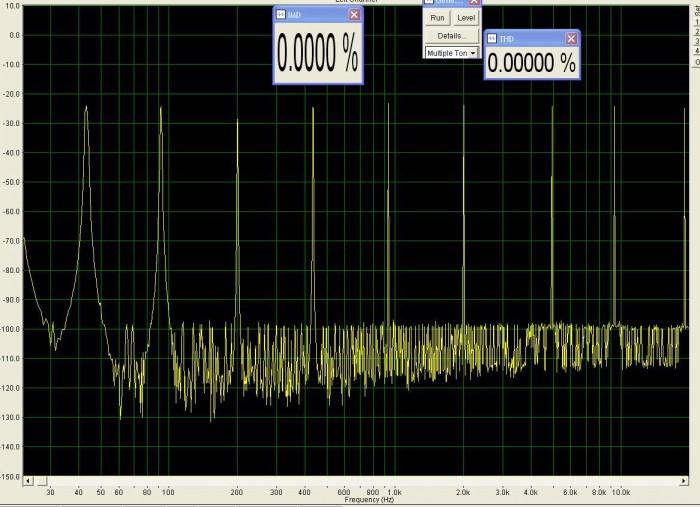Close the THD readout window
Screen dimensions: 700x507
[571, 39]
